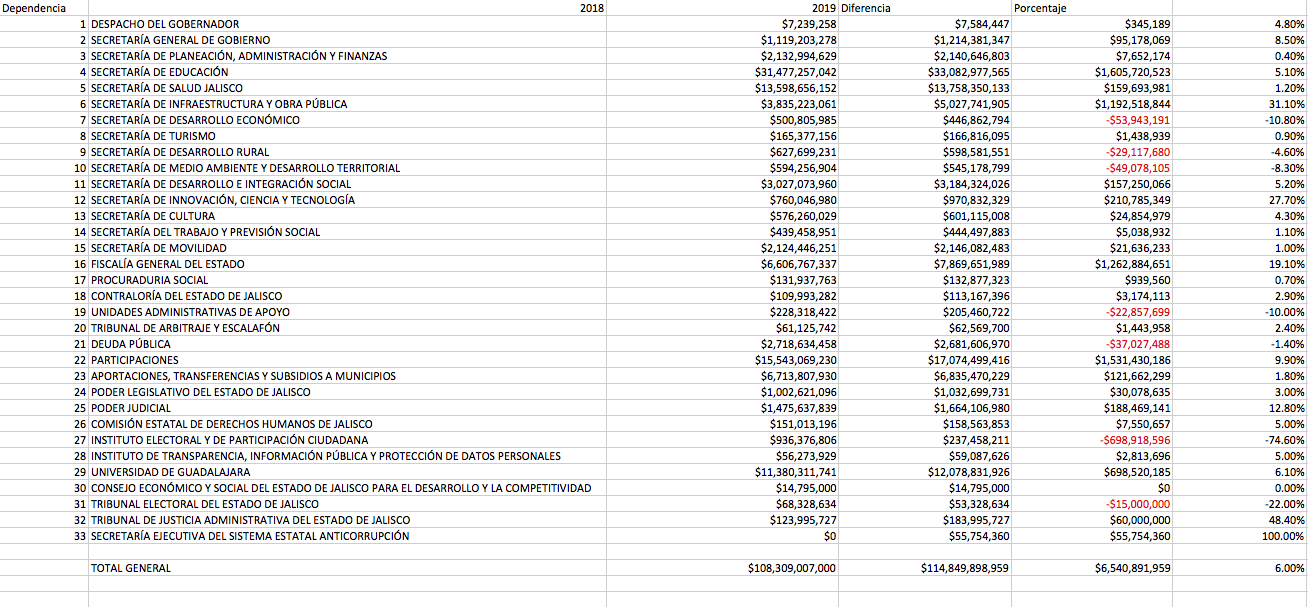This screenshot has width=1308, height=607.
Task: Click the '2019' header cell
Action: (723, 8)
